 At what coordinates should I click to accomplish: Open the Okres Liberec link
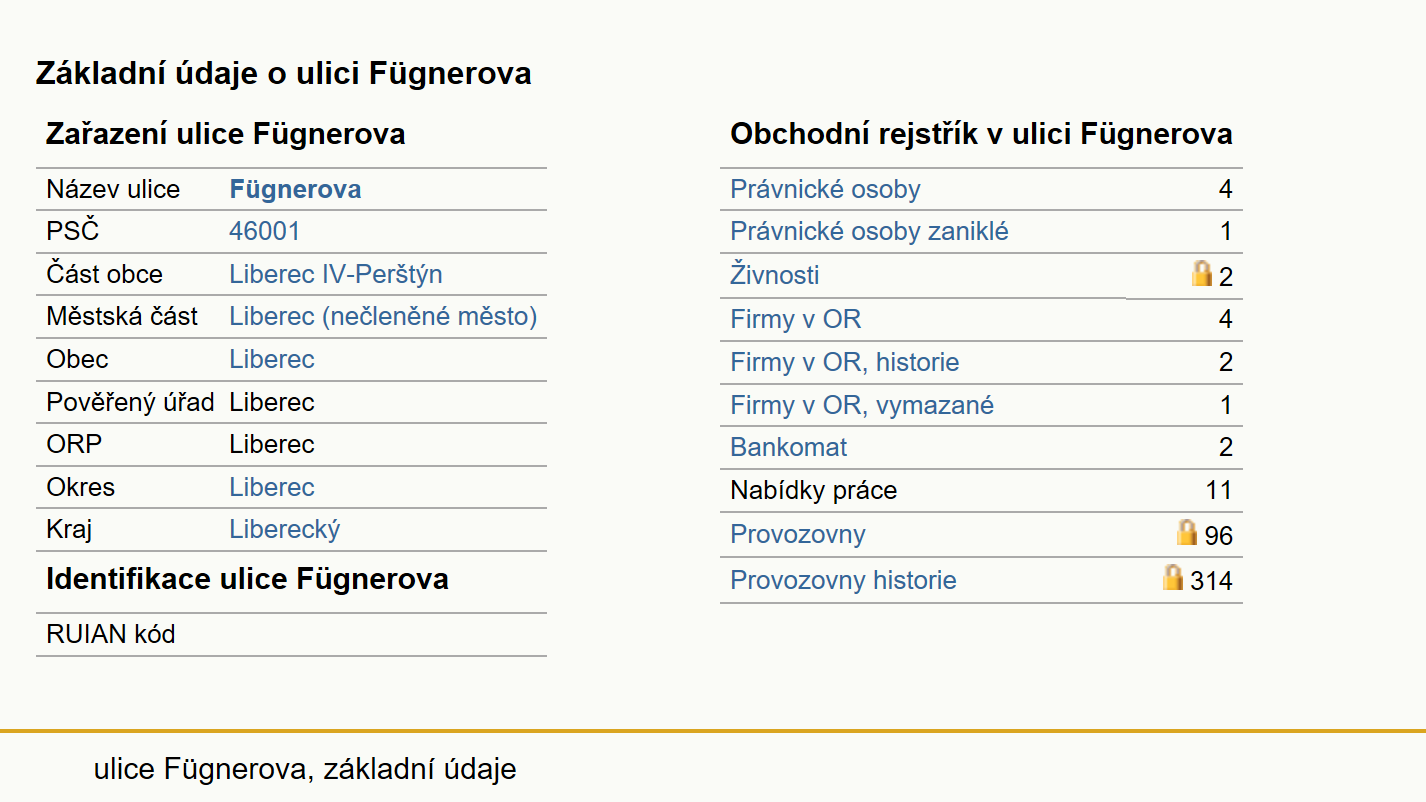272,488
